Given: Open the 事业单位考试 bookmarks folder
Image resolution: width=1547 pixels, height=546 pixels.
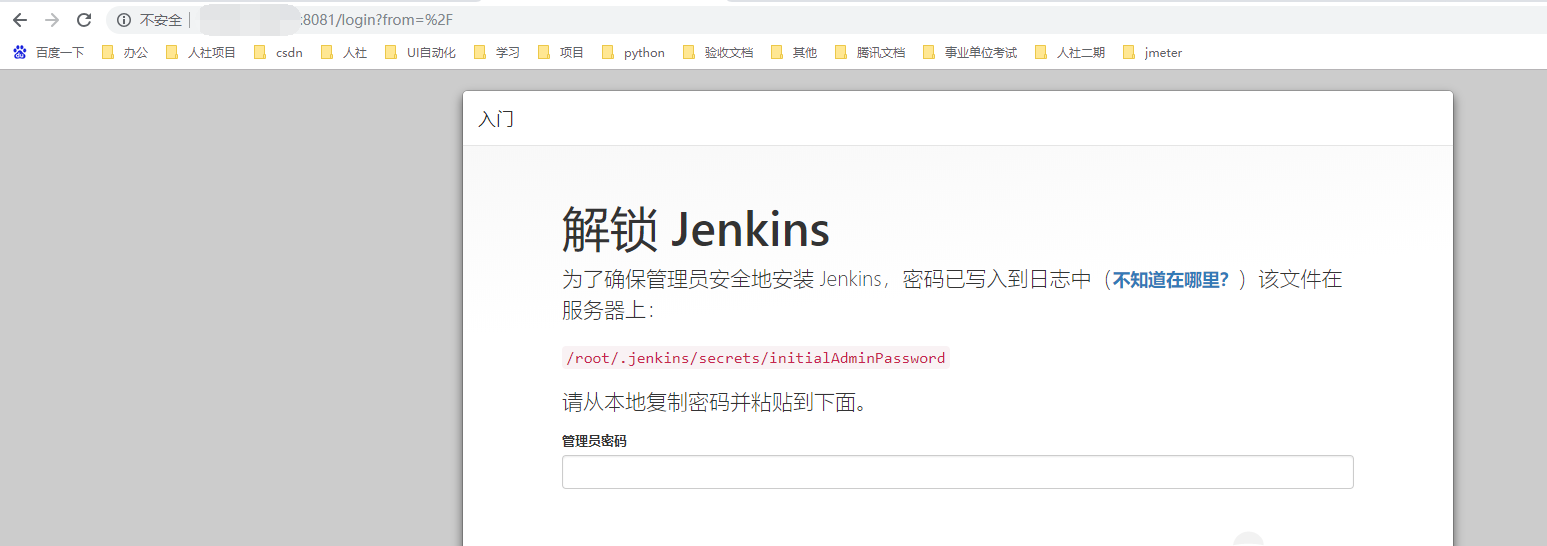Looking at the screenshot, I should [x=970, y=53].
